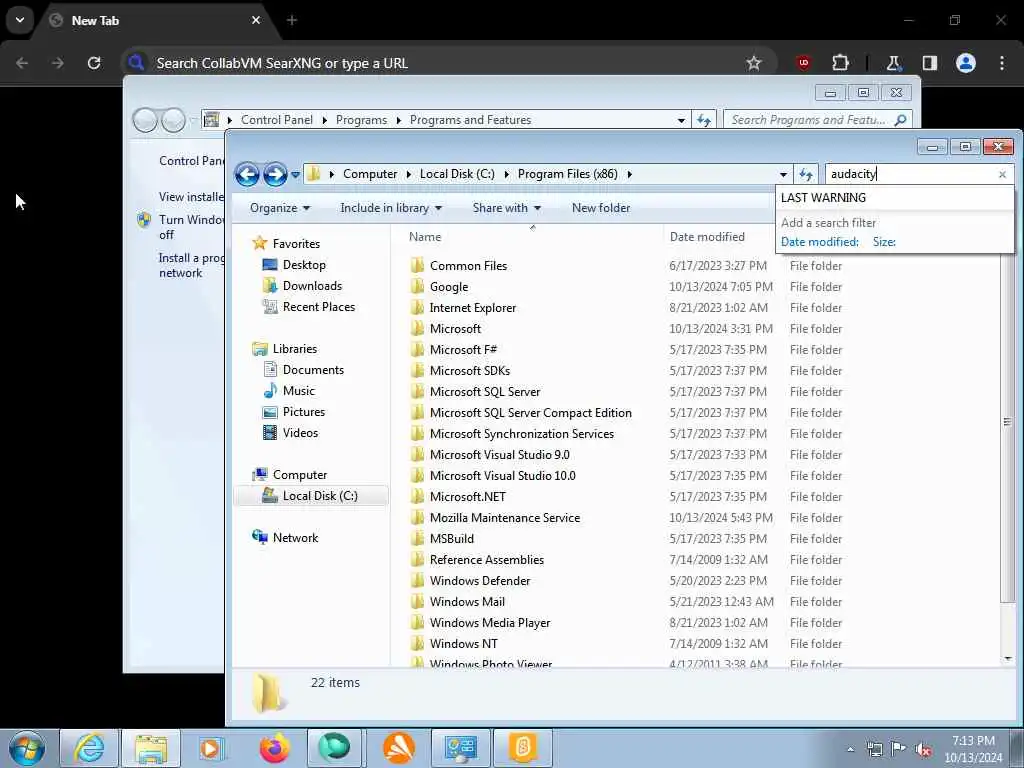Open Recent Places in Favorites

(x=319, y=306)
